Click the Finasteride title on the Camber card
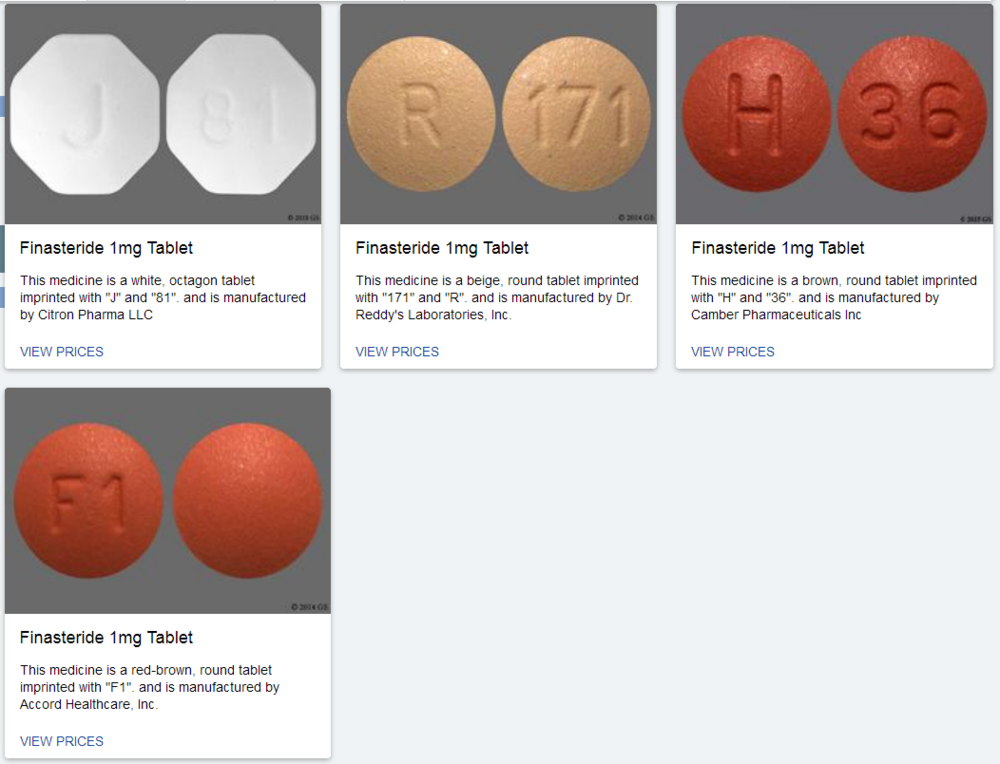Screen dimensions: 1000x764 [x=778, y=248]
